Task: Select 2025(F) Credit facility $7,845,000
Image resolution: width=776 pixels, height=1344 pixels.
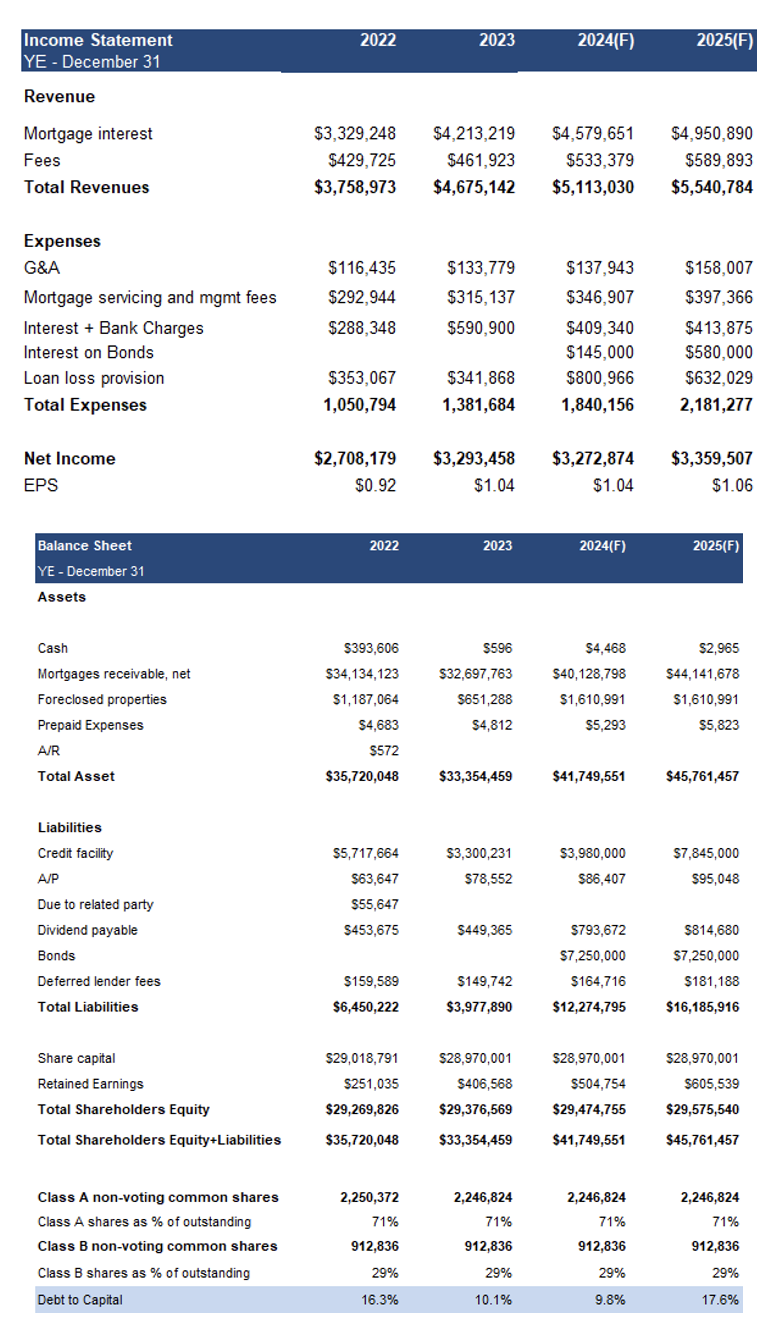Action: pyautogui.click(x=707, y=854)
